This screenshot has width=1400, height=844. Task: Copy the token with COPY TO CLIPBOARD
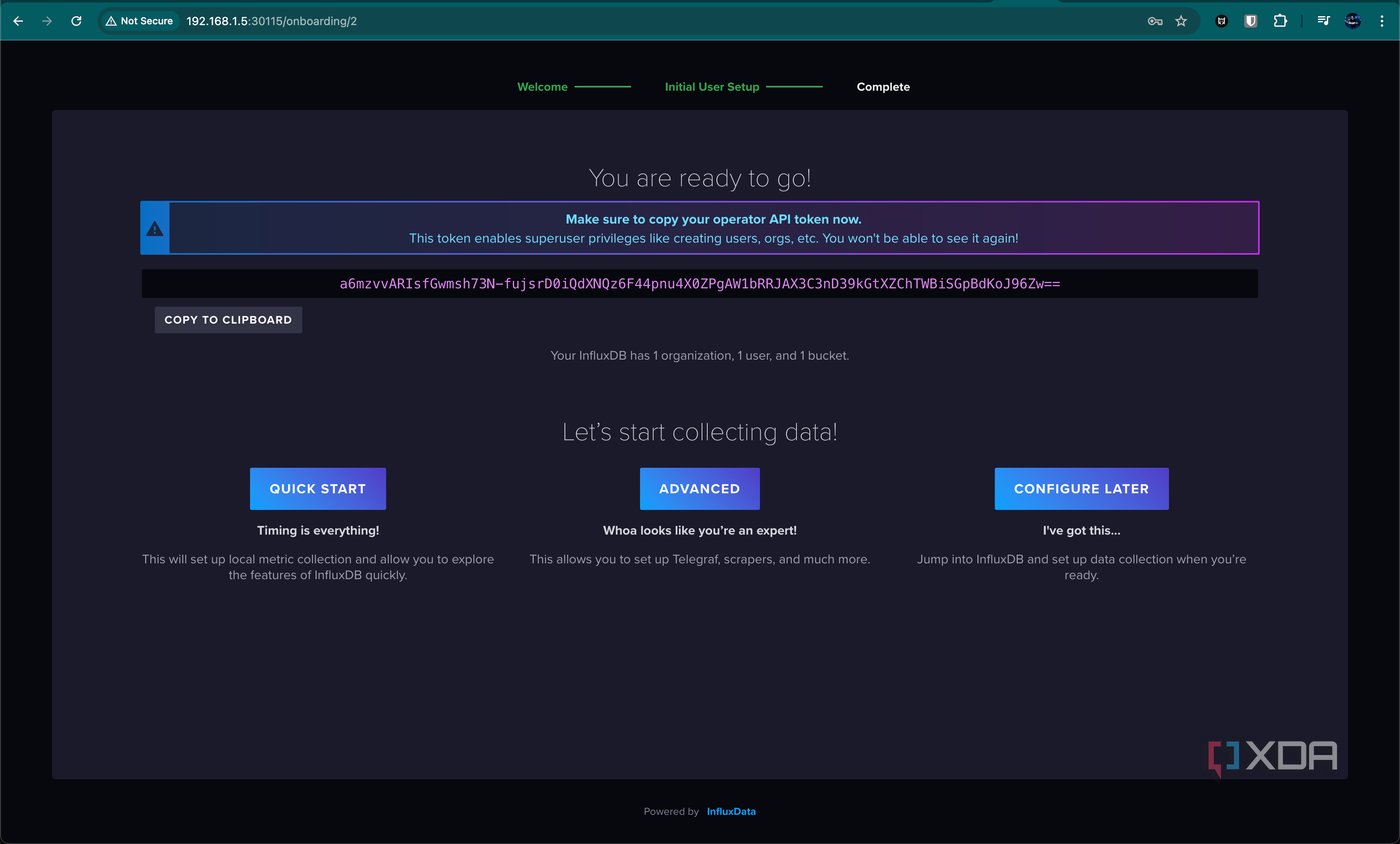pos(228,320)
